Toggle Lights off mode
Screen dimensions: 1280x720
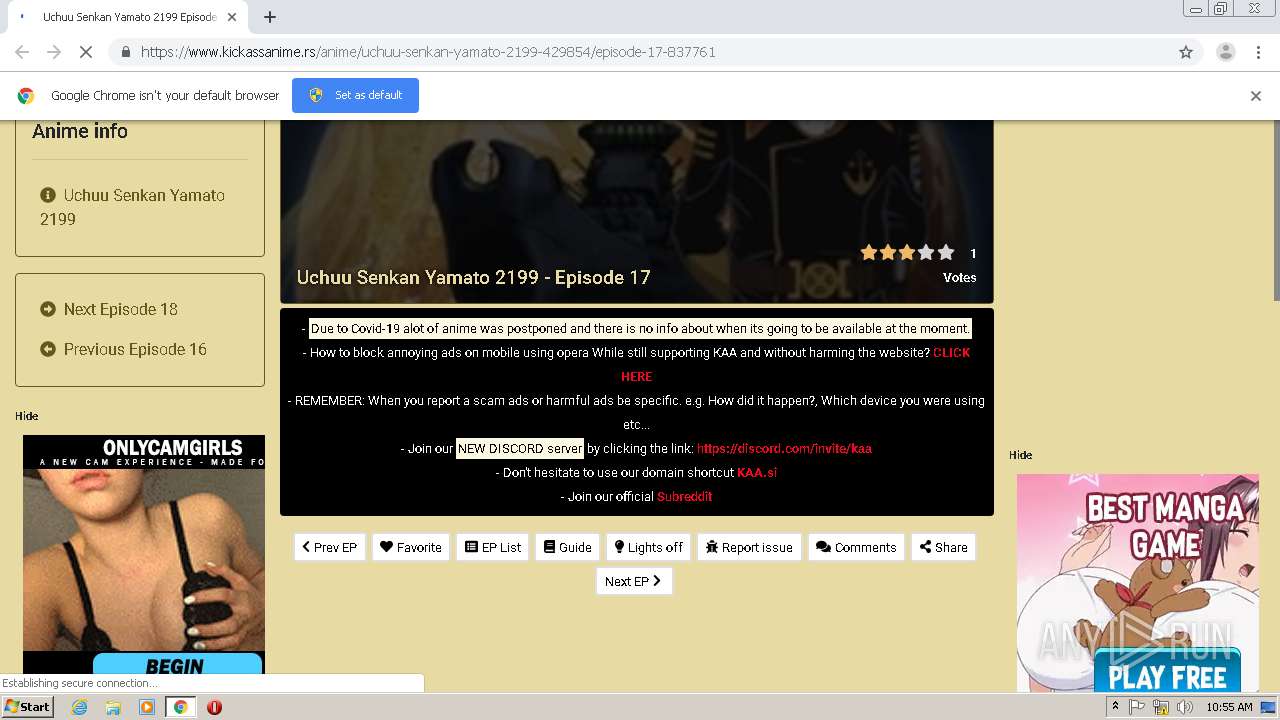649,547
